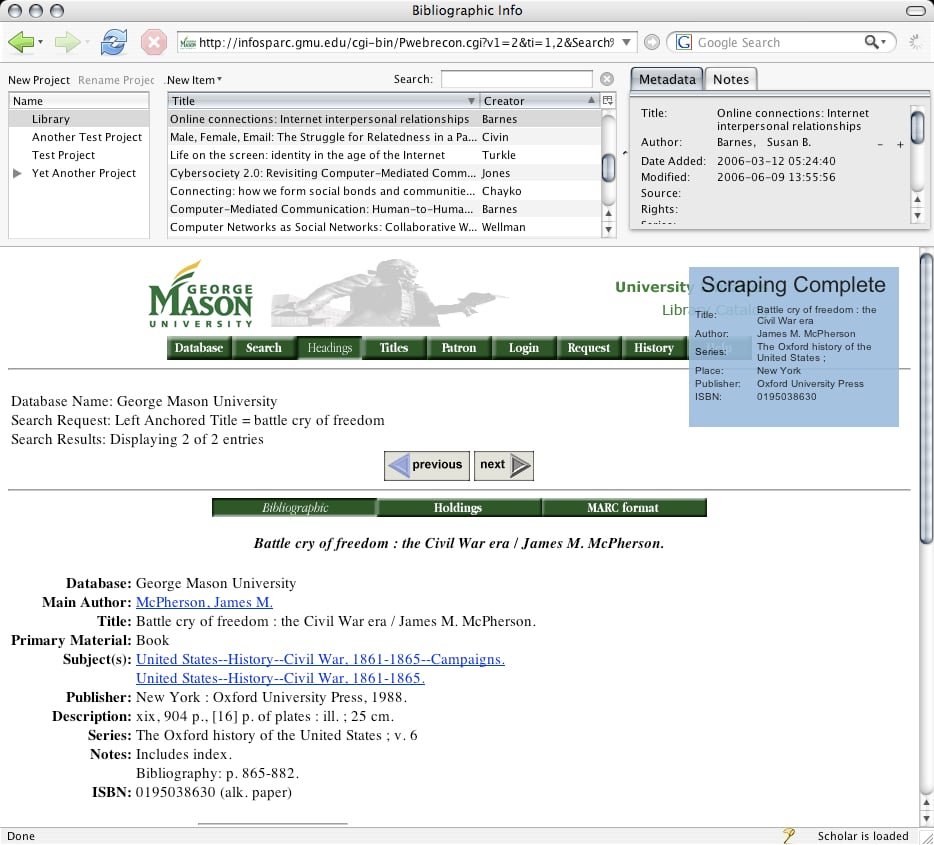Open the Database catalog menu tab
934x845 pixels.
pyautogui.click(x=199, y=348)
